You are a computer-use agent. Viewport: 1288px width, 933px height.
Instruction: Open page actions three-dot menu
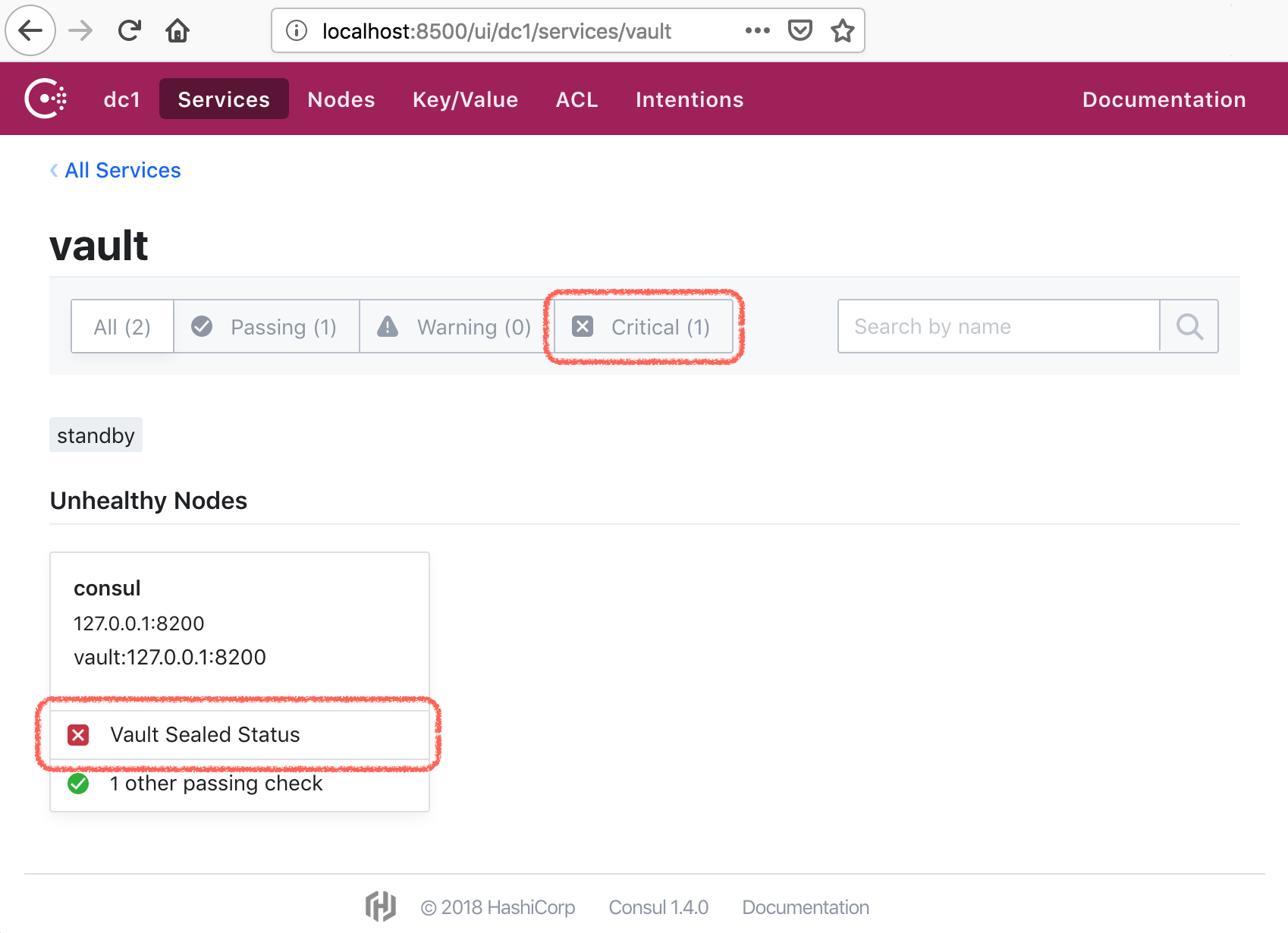click(x=757, y=30)
